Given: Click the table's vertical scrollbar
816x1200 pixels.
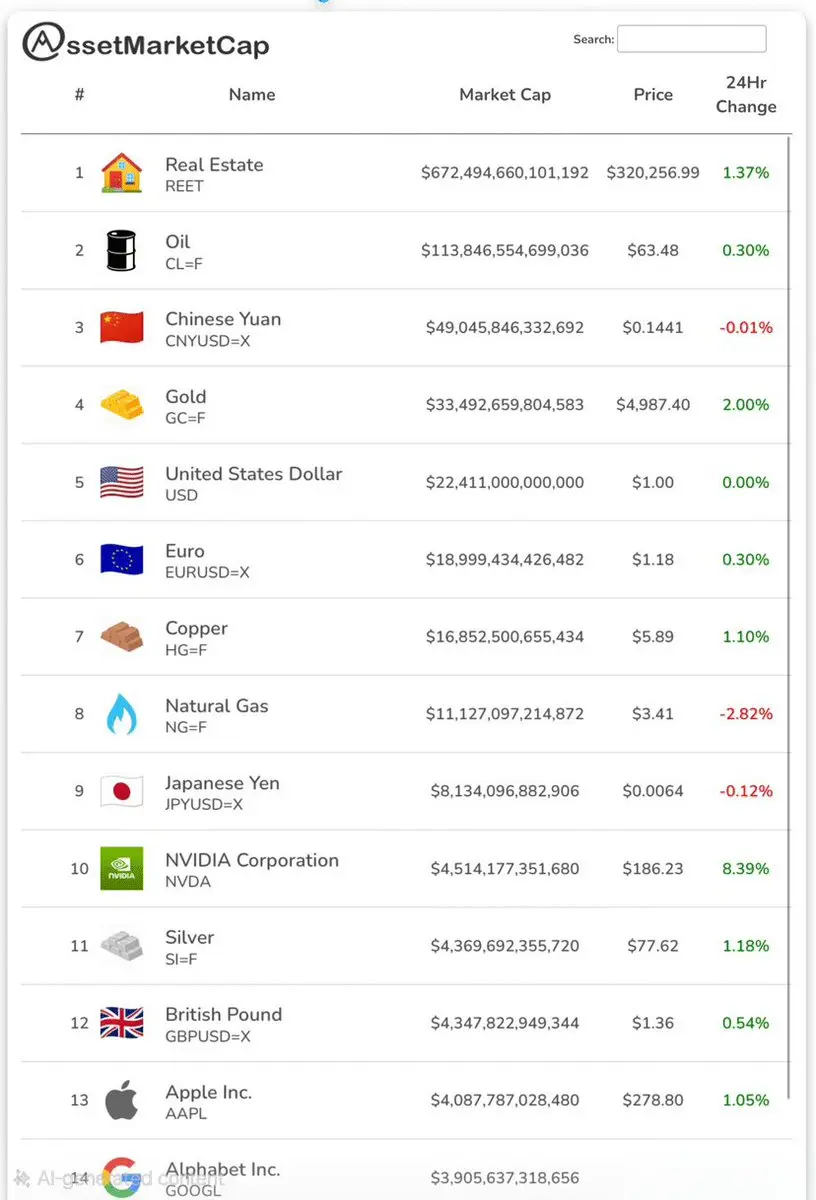Looking at the screenshot, I should point(789,600).
